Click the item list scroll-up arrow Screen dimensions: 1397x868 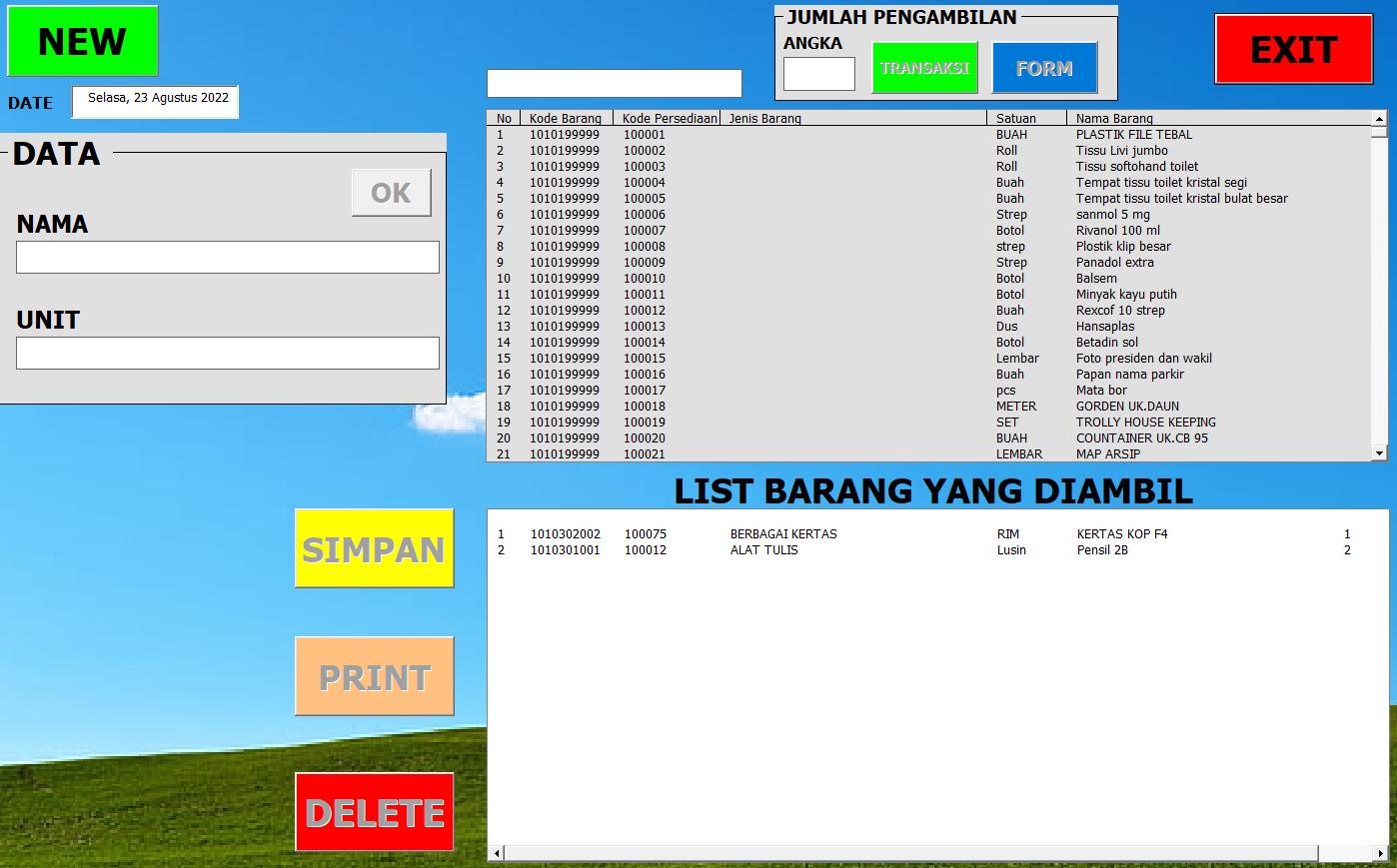[1379, 118]
